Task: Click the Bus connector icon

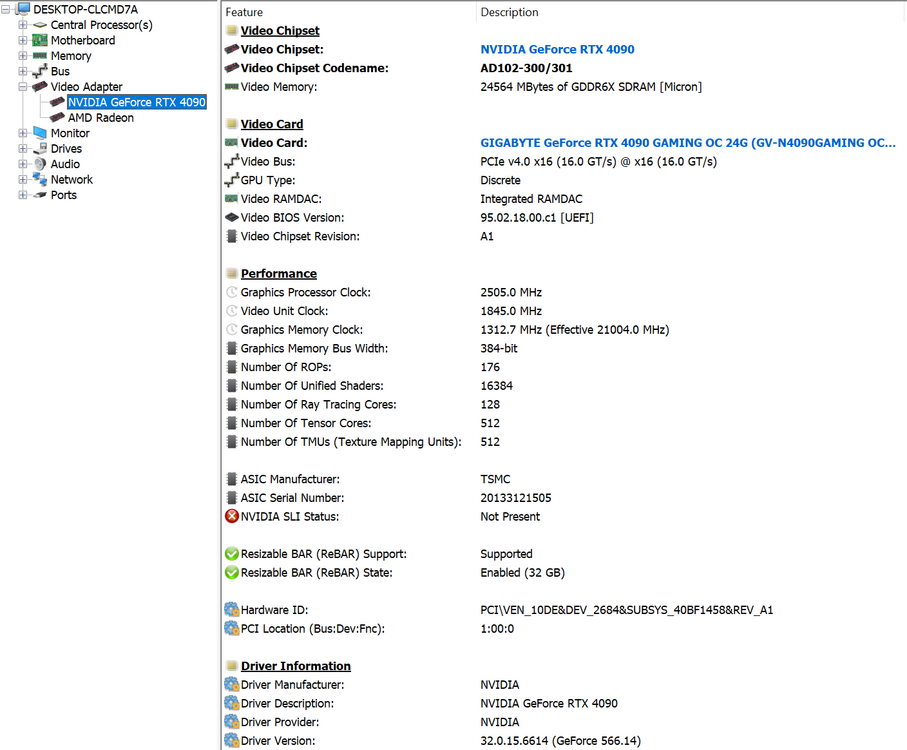Action: click(40, 71)
